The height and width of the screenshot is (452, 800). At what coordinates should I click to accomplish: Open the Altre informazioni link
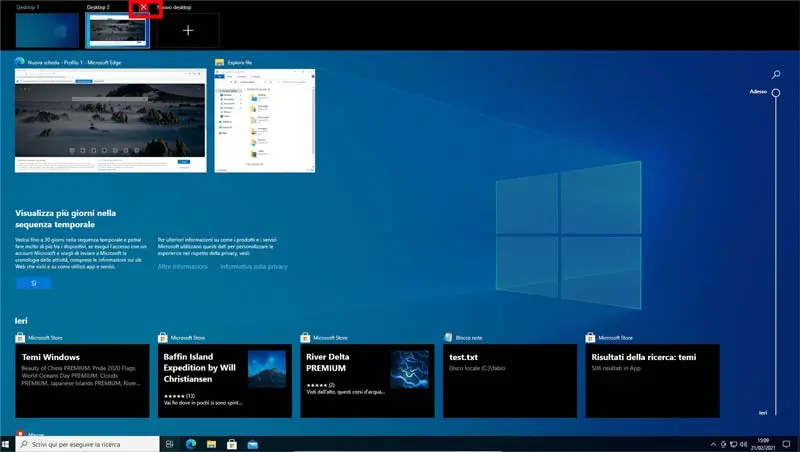coord(183,266)
